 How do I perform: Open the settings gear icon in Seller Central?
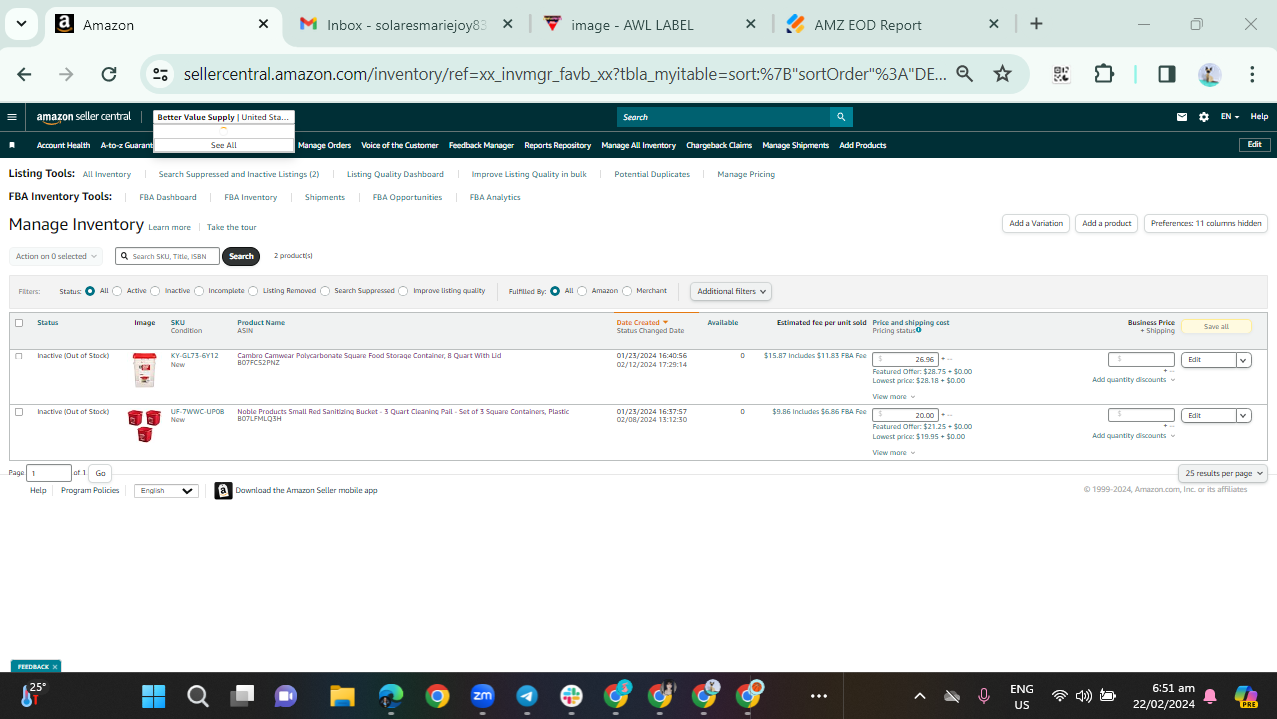1204,117
